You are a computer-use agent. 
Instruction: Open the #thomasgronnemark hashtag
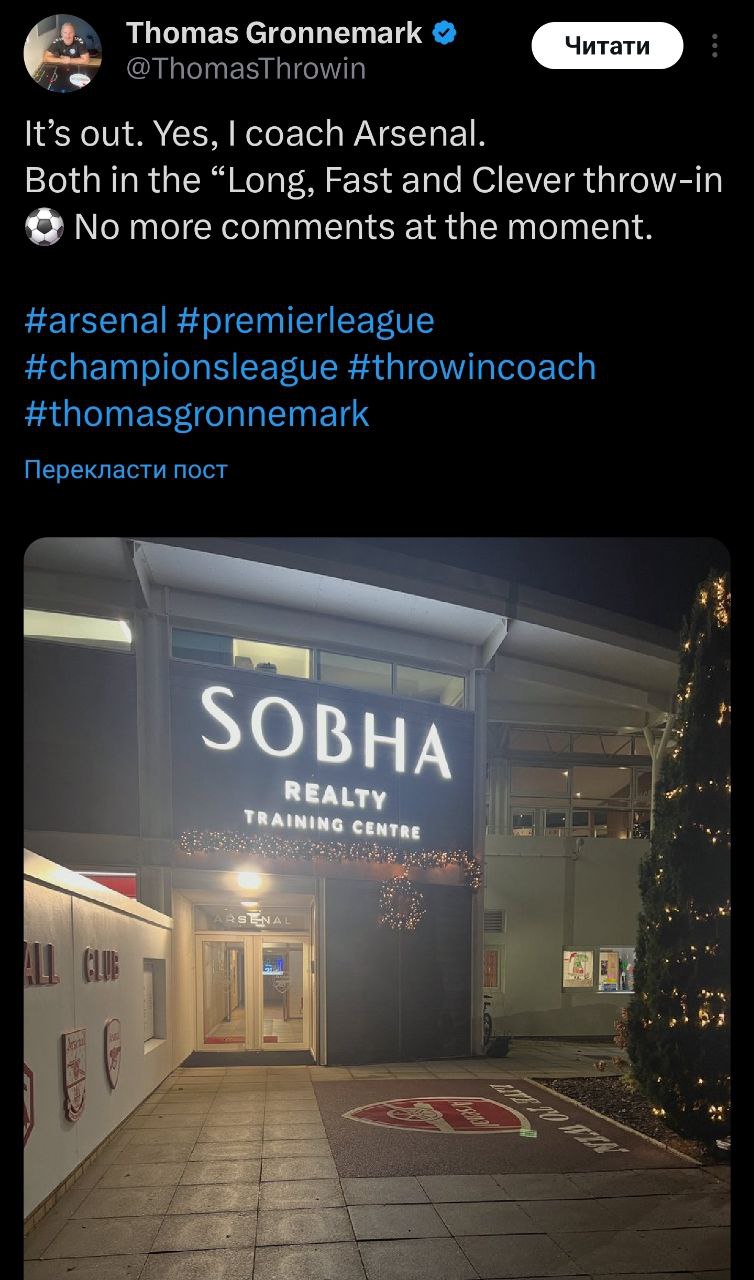[197, 413]
